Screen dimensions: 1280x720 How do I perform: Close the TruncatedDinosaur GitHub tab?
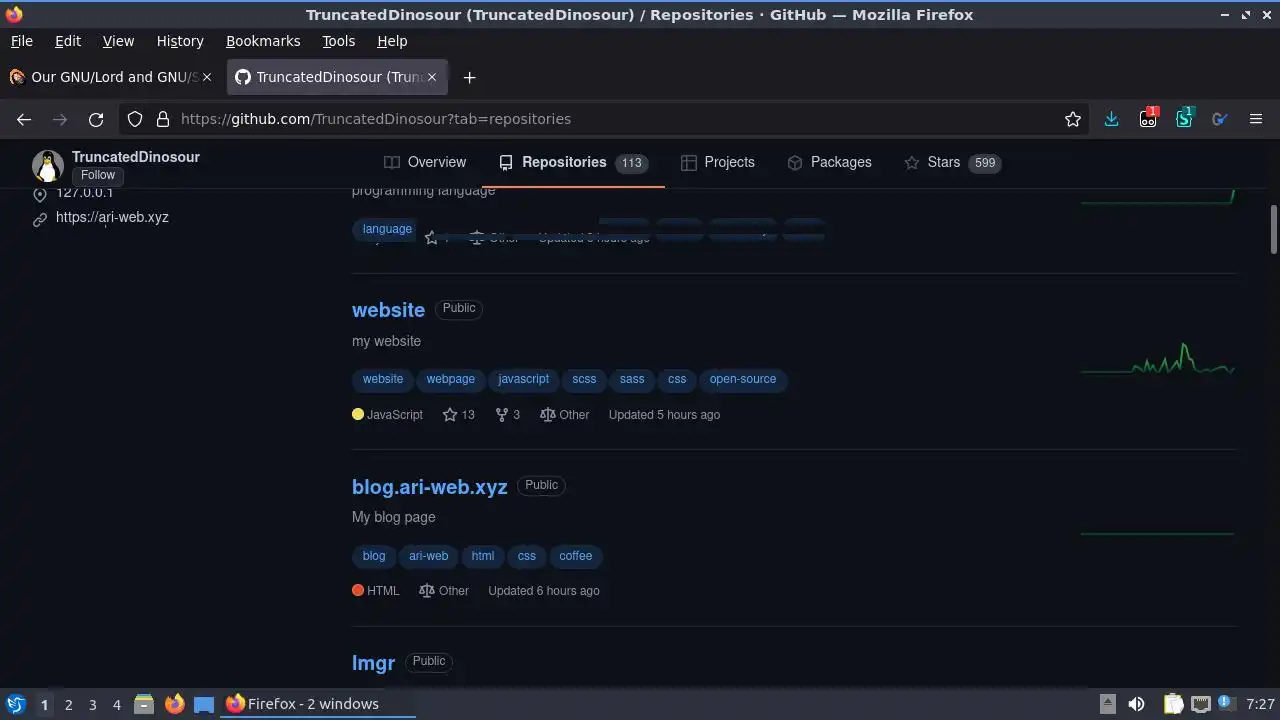tap(432, 77)
